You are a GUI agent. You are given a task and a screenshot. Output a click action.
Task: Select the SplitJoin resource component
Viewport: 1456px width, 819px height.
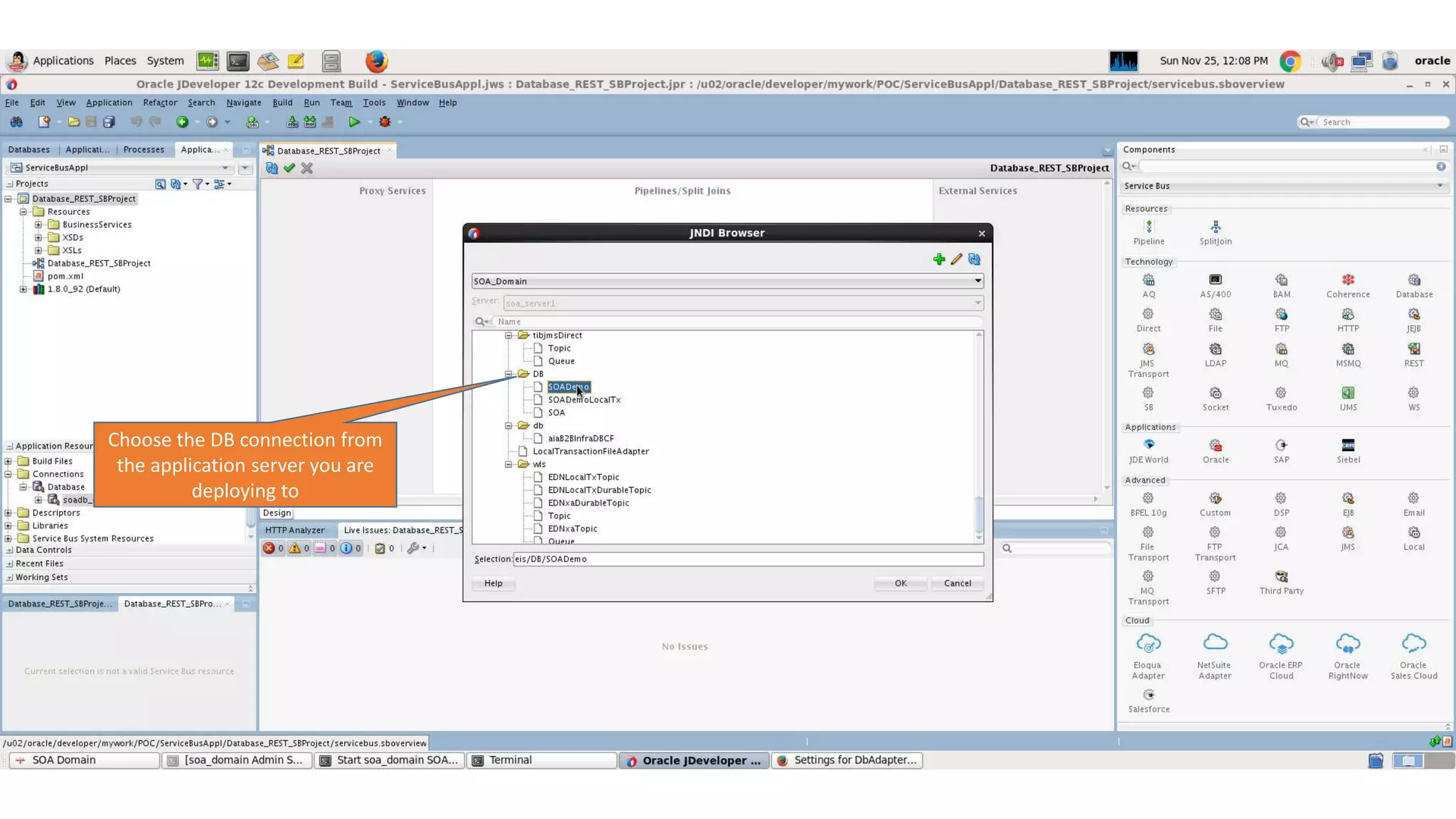tap(1215, 232)
